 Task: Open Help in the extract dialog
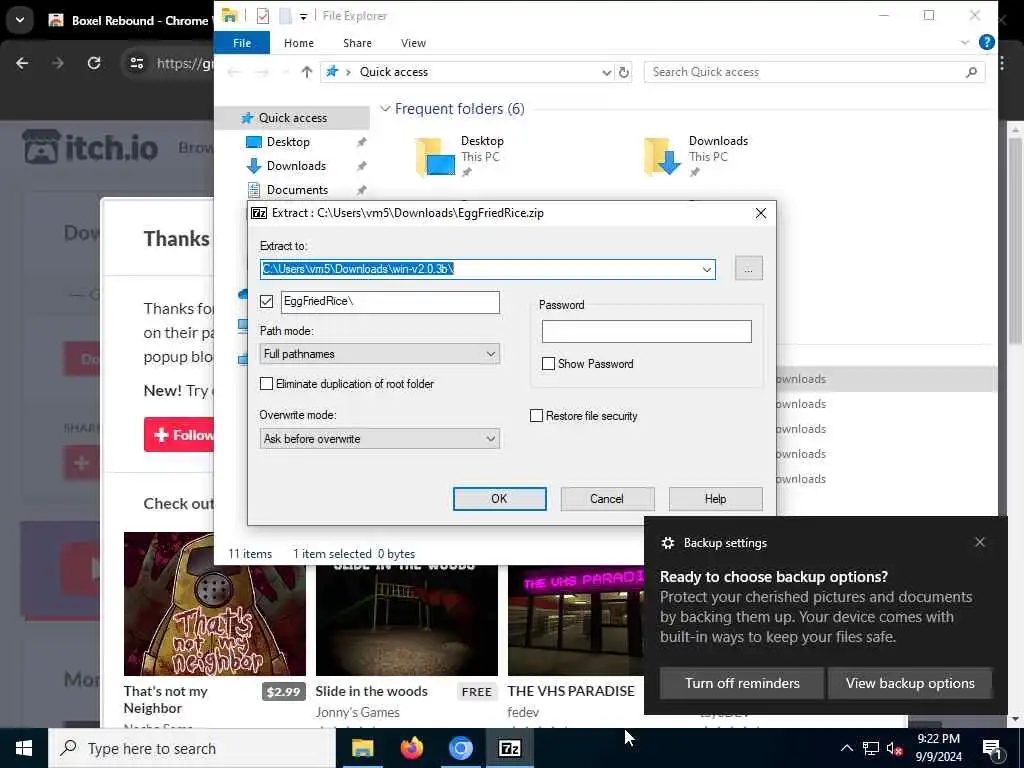(715, 499)
